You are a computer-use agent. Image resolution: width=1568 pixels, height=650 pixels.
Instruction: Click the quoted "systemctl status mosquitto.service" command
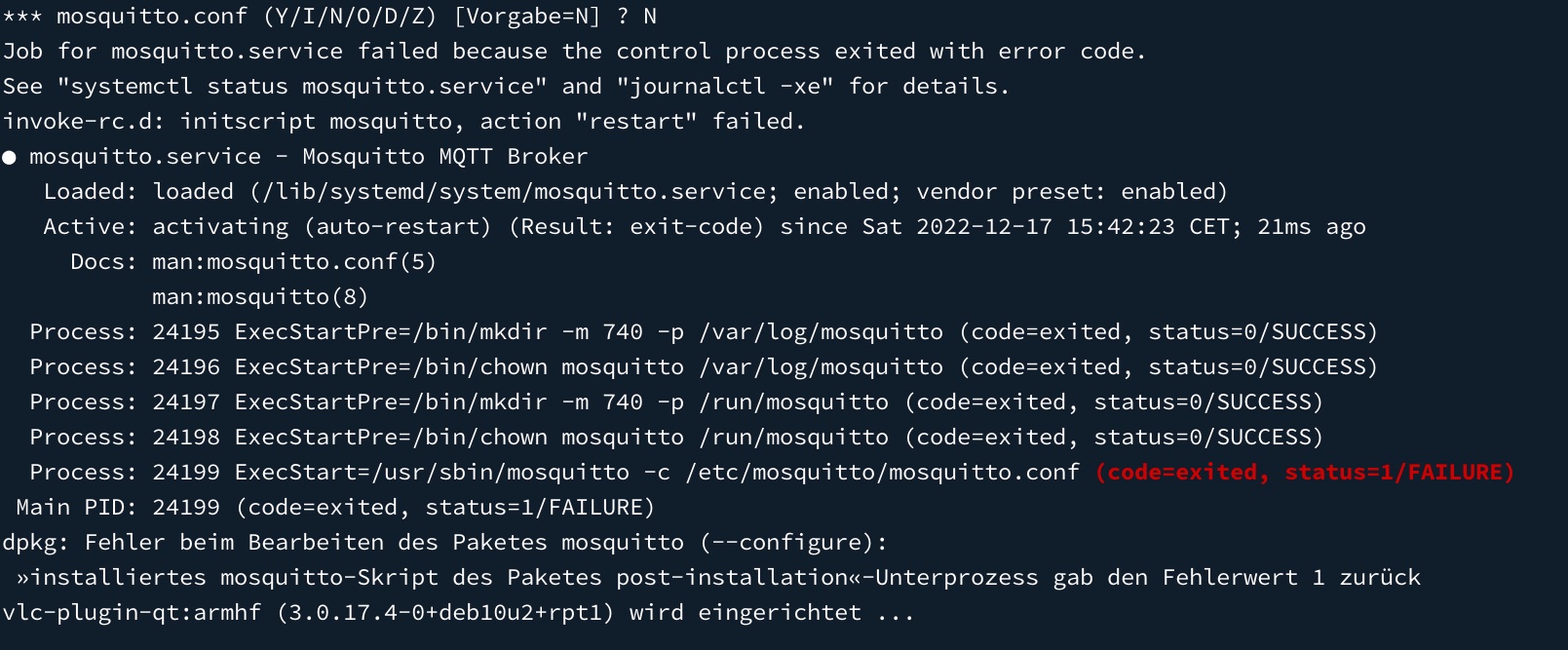[x=302, y=87]
